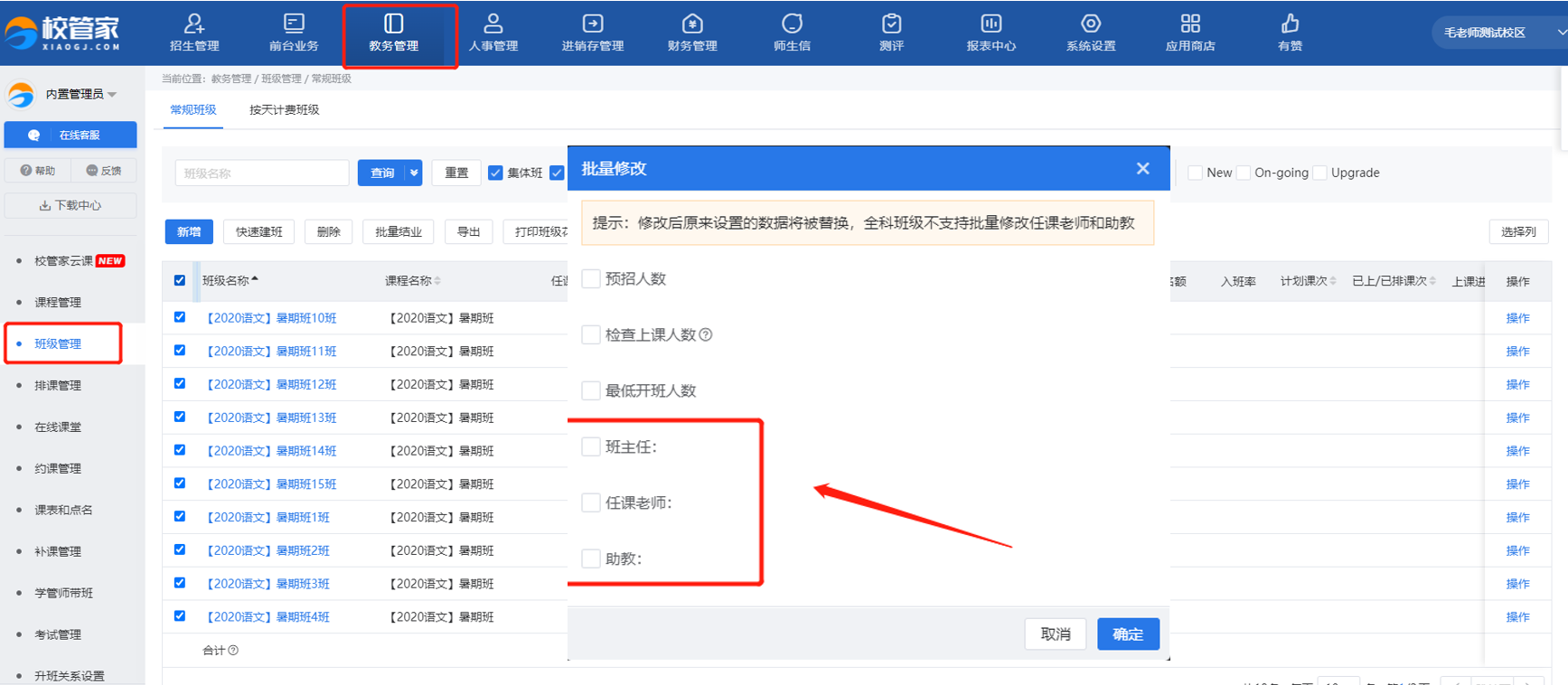Expand the 查询 button dropdown arrow
This screenshot has width=1568, height=685.
(x=414, y=173)
